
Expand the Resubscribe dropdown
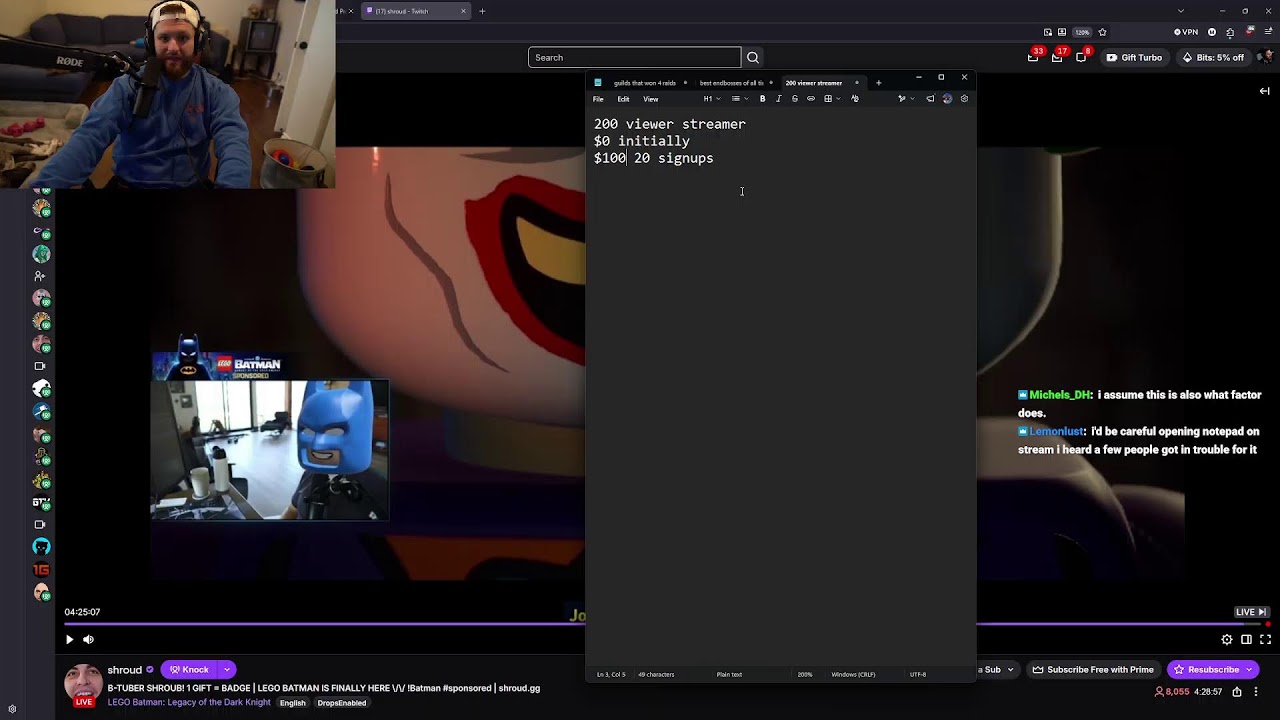(1249, 670)
